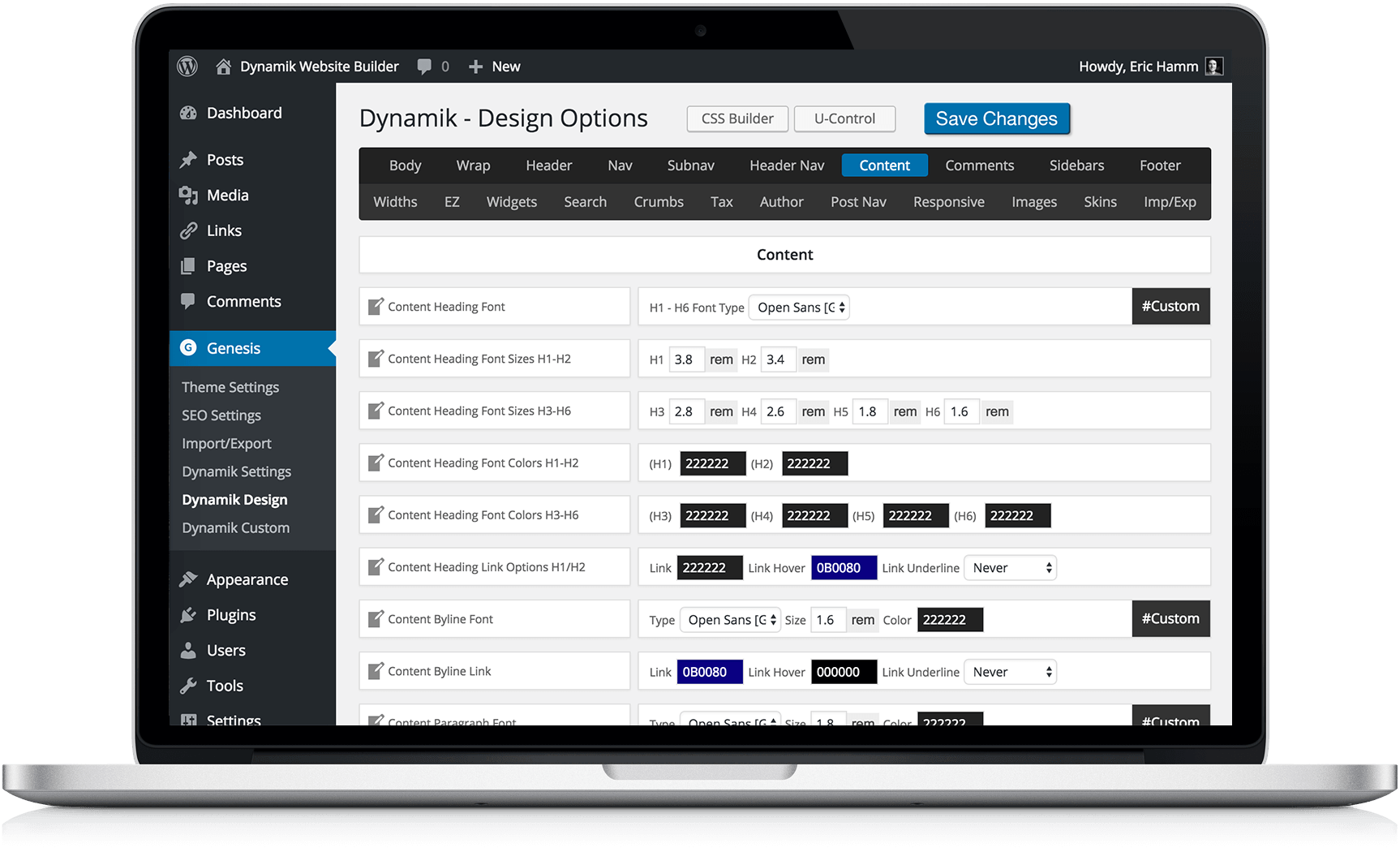
Task: Open the H1 - H6 Font Type dropdown
Action: pyautogui.click(x=799, y=308)
